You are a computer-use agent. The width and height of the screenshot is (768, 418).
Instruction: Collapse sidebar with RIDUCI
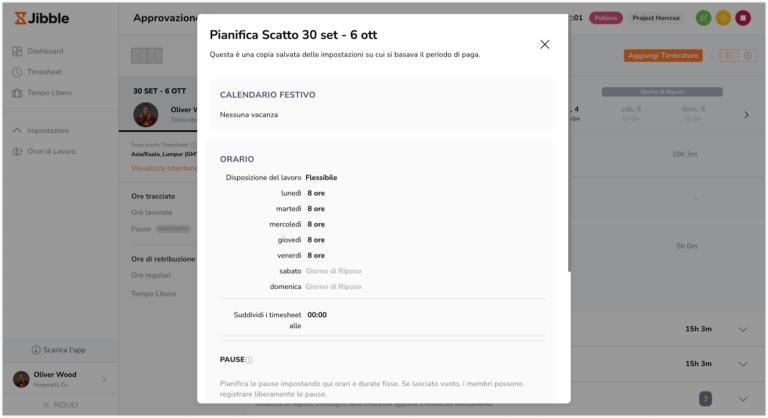(60, 405)
